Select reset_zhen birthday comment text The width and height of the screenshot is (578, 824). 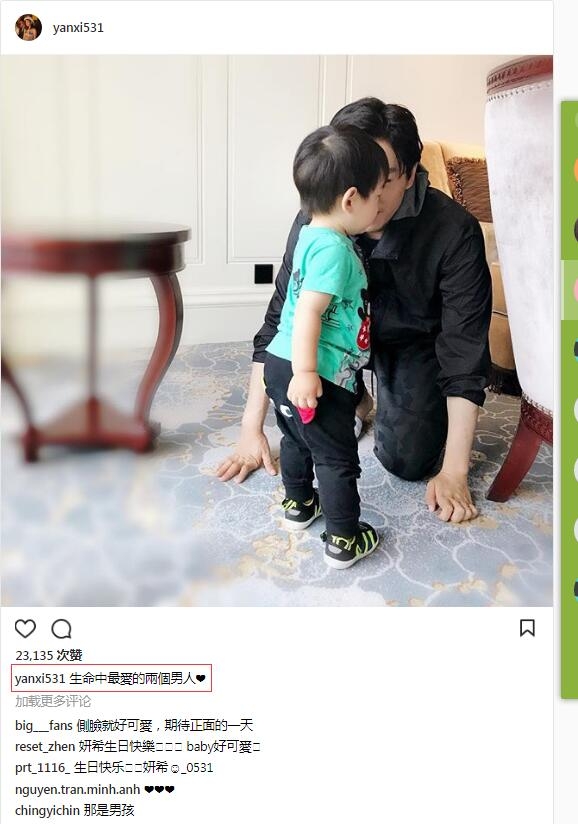tap(169, 747)
